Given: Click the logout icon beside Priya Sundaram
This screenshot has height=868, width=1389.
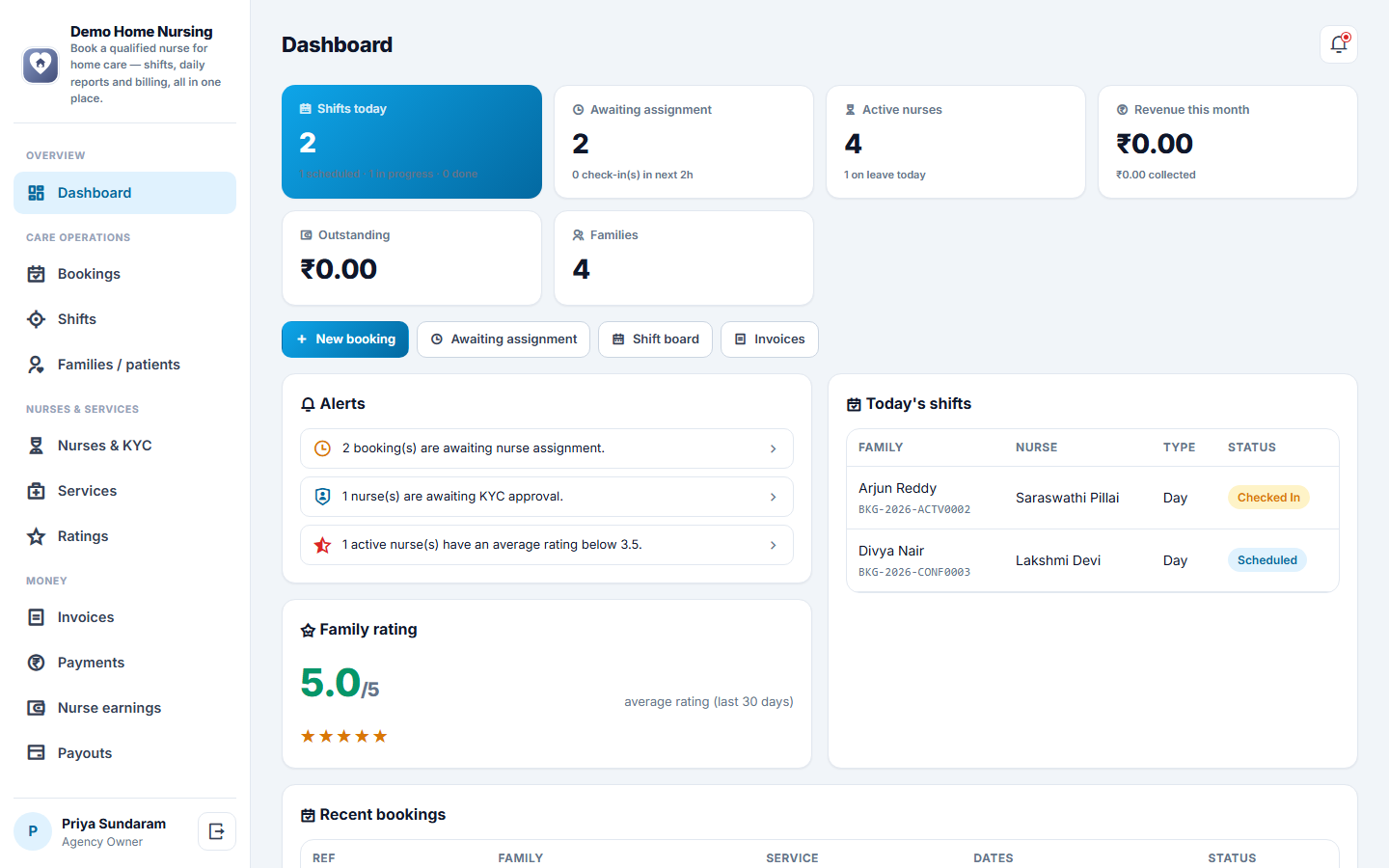Looking at the screenshot, I should (x=217, y=831).
